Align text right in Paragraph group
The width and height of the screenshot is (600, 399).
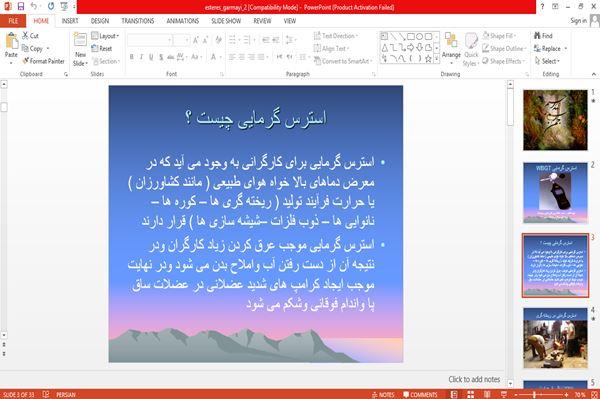pyautogui.click(x=251, y=57)
